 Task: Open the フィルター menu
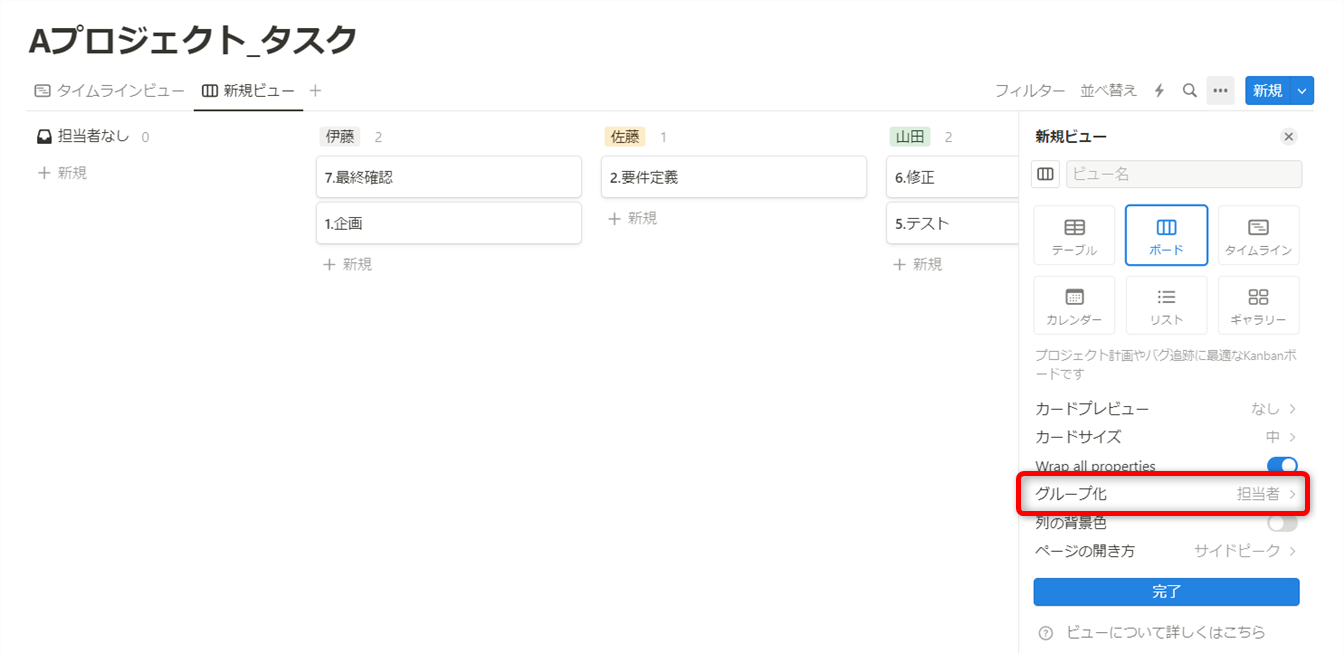1030,90
